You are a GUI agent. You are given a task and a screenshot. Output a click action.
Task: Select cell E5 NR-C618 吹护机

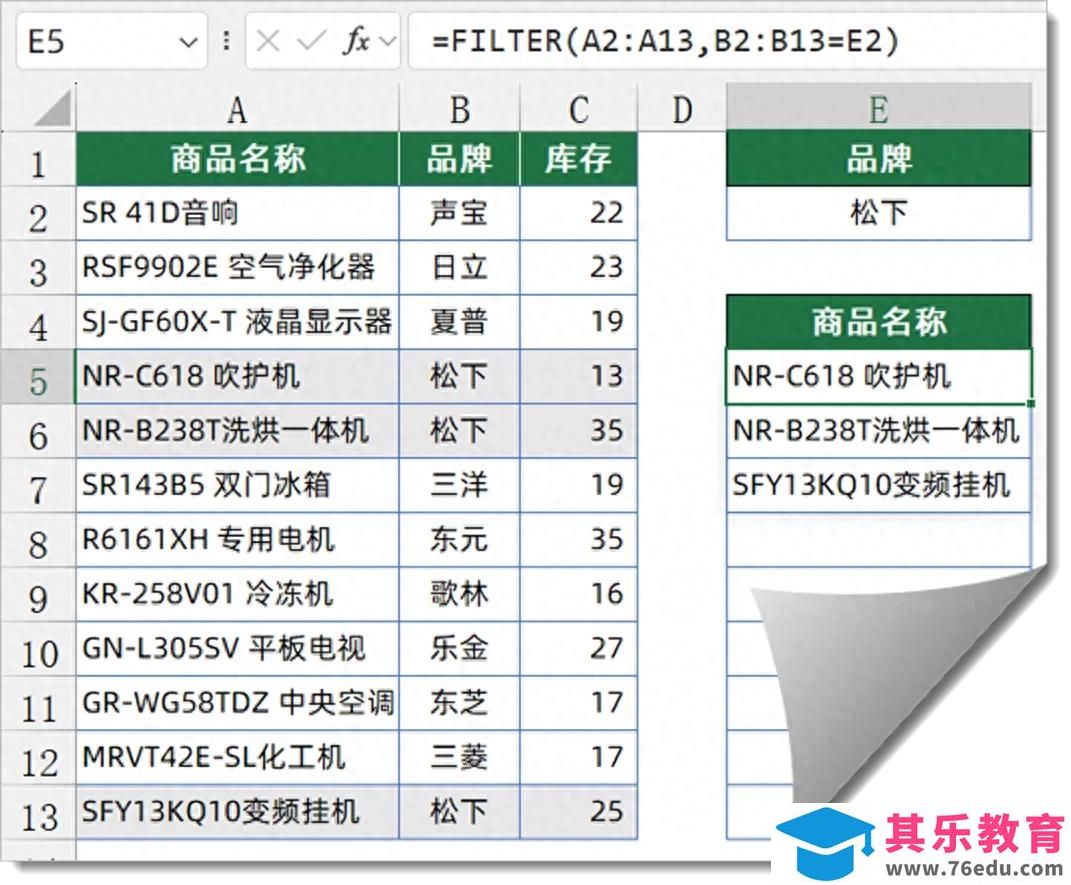point(878,377)
